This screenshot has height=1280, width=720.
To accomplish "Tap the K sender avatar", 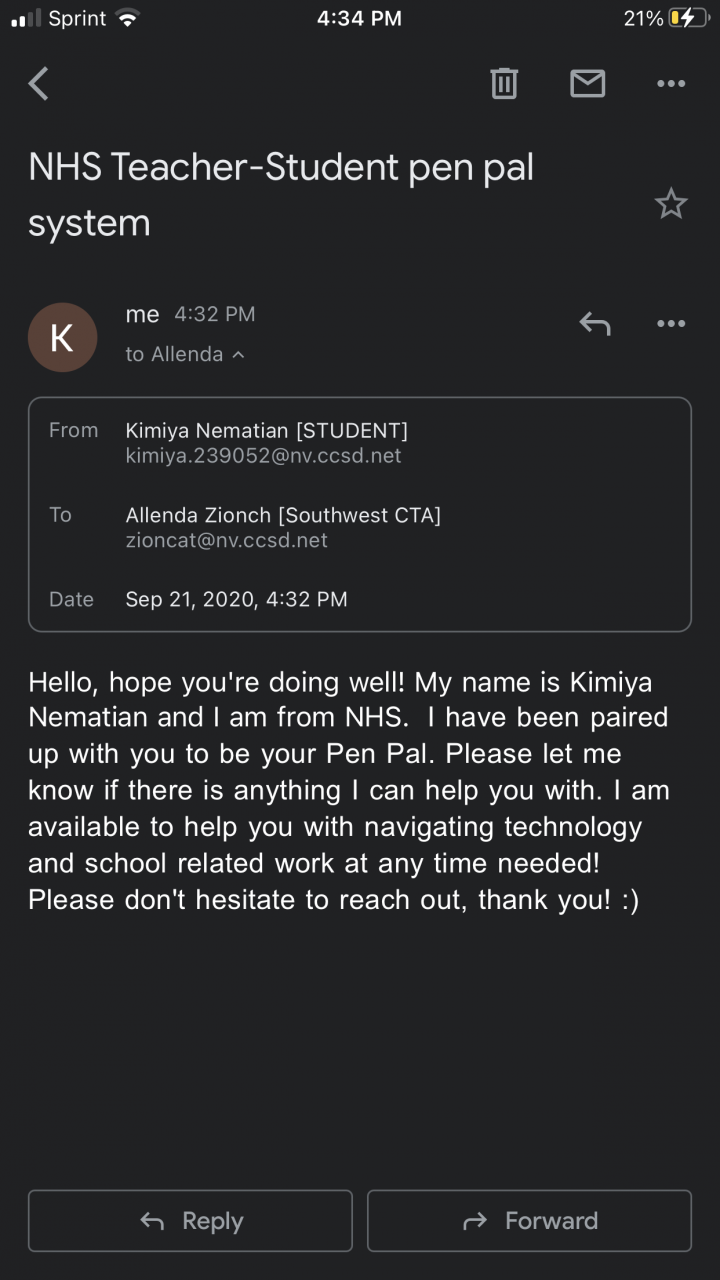I will 62,338.
